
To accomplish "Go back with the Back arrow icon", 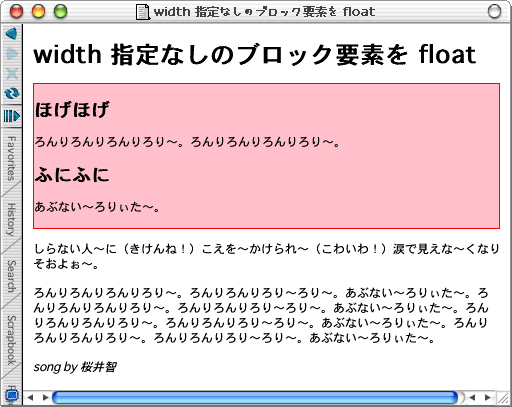I will point(11,34).
